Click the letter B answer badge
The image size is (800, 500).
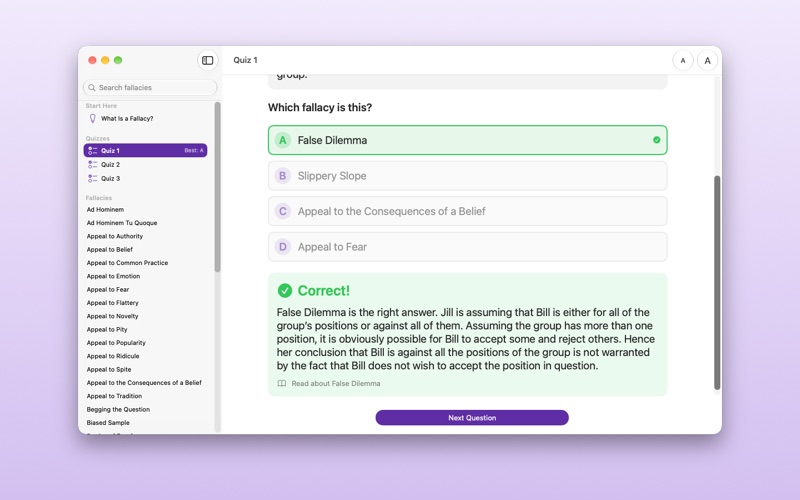(283, 176)
